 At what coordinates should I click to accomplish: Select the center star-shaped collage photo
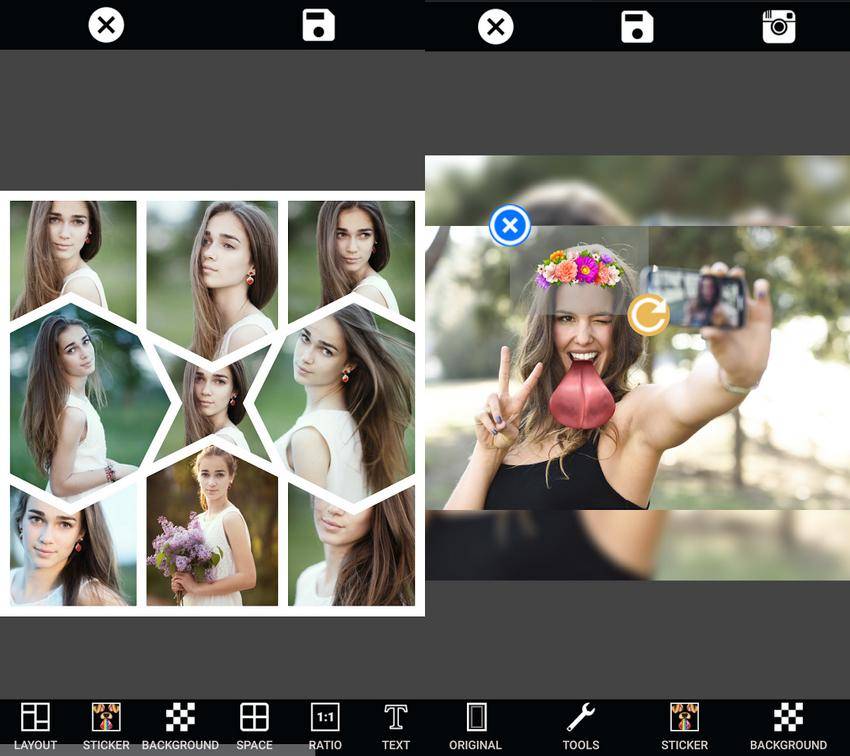tap(212, 404)
